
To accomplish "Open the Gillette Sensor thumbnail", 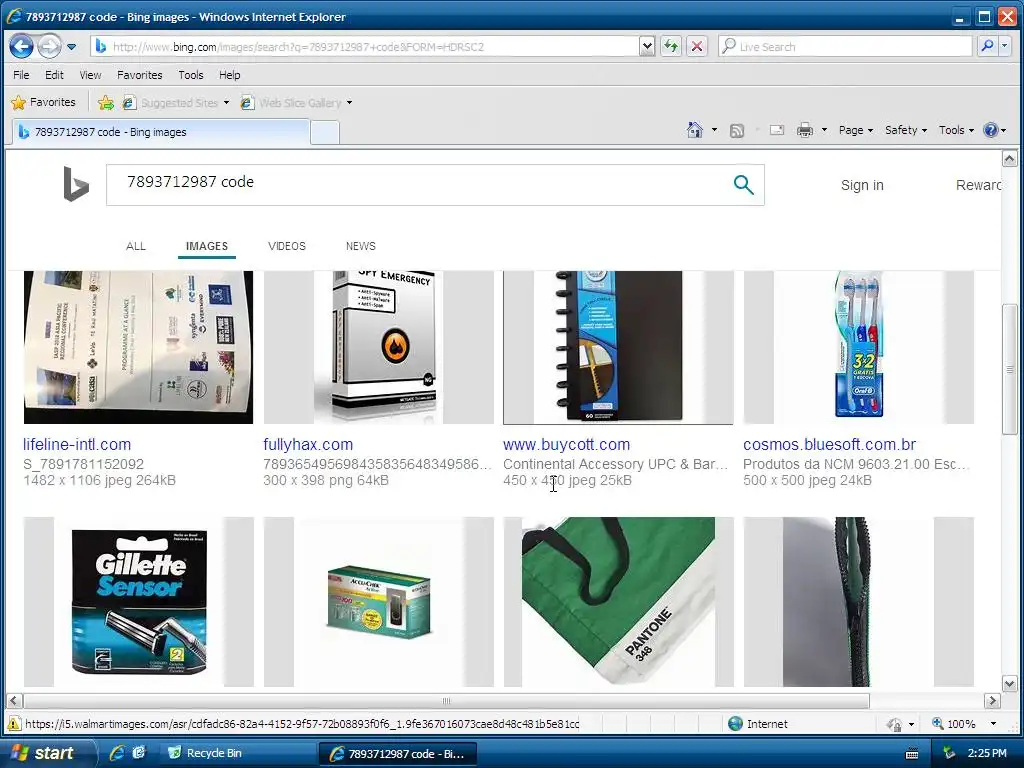I will click(x=138, y=602).
